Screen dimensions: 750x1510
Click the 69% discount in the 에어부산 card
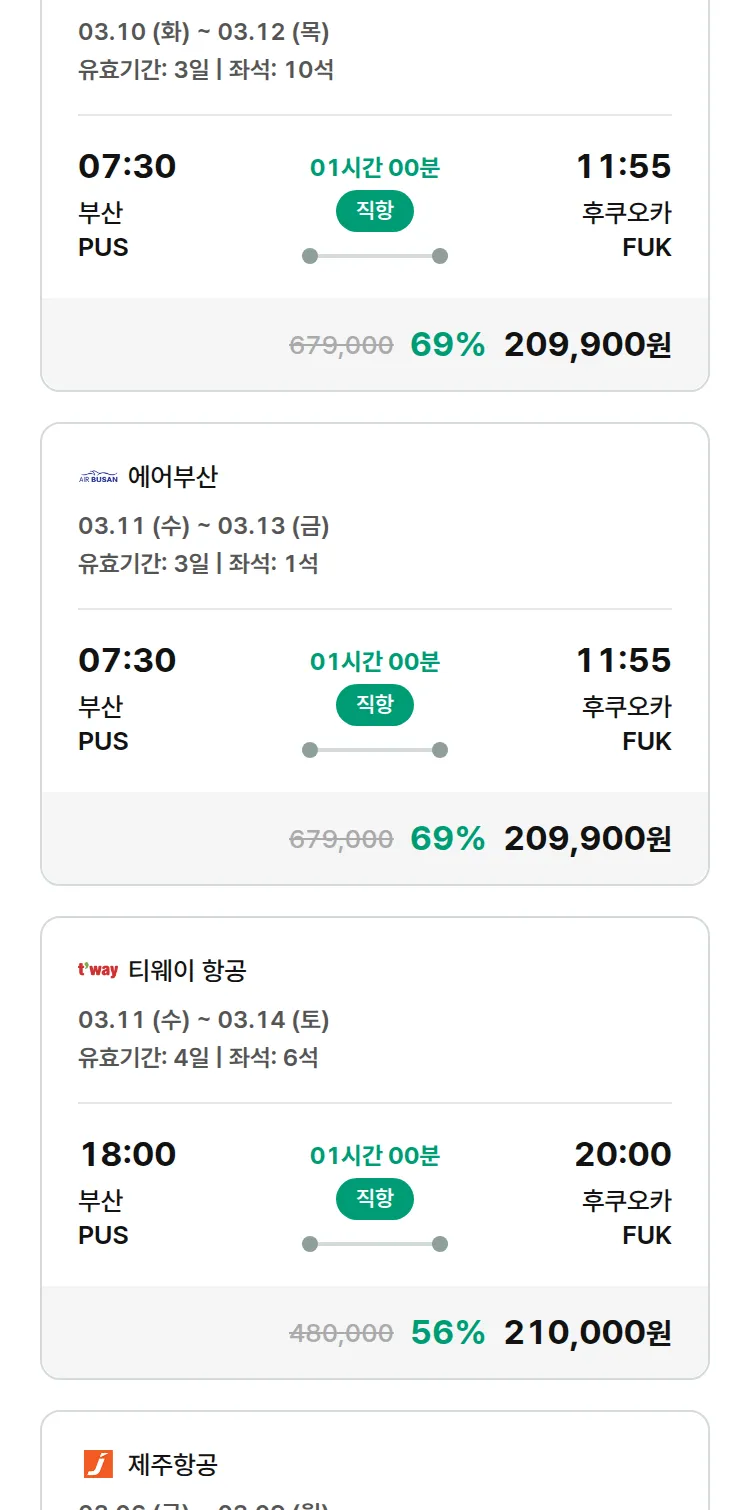pos(447,838)
